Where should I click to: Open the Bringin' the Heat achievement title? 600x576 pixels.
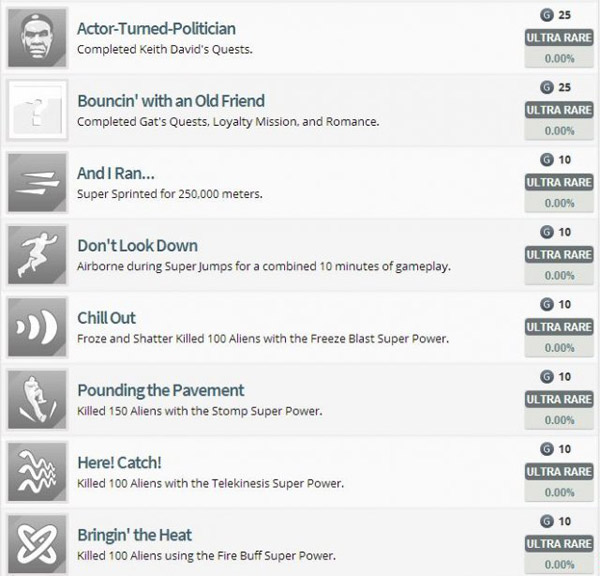click(x=135, y=535)
